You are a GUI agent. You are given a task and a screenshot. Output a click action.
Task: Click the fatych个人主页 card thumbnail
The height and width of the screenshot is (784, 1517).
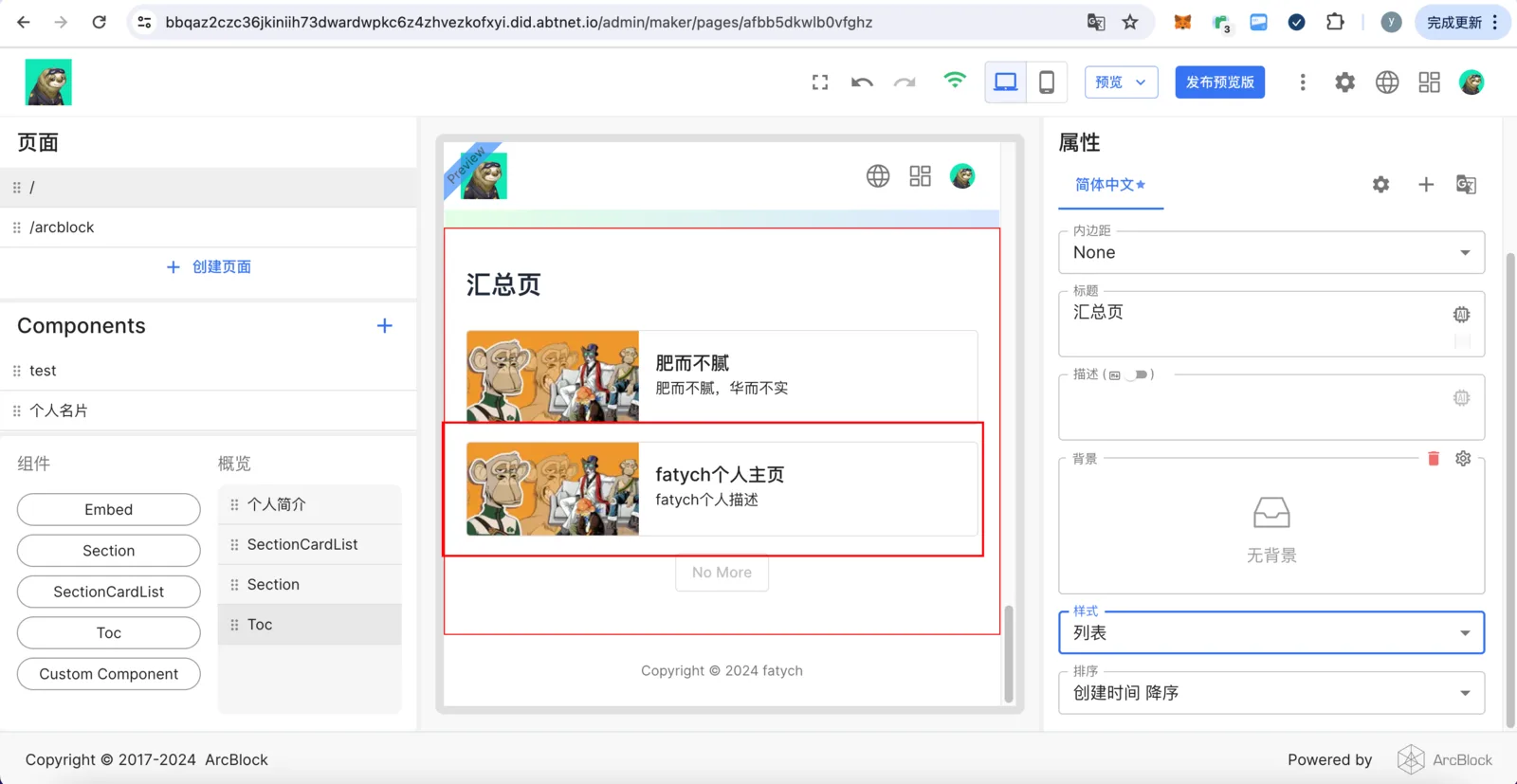pyautogui.click(x=553, y=489)
